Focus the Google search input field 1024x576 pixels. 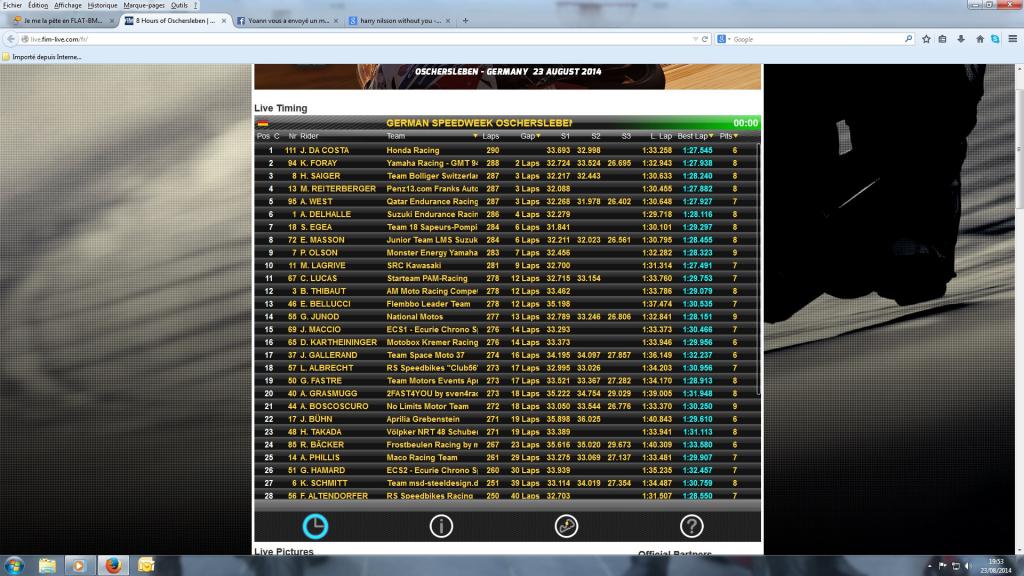pyautogui.click(x=816, y=39)
